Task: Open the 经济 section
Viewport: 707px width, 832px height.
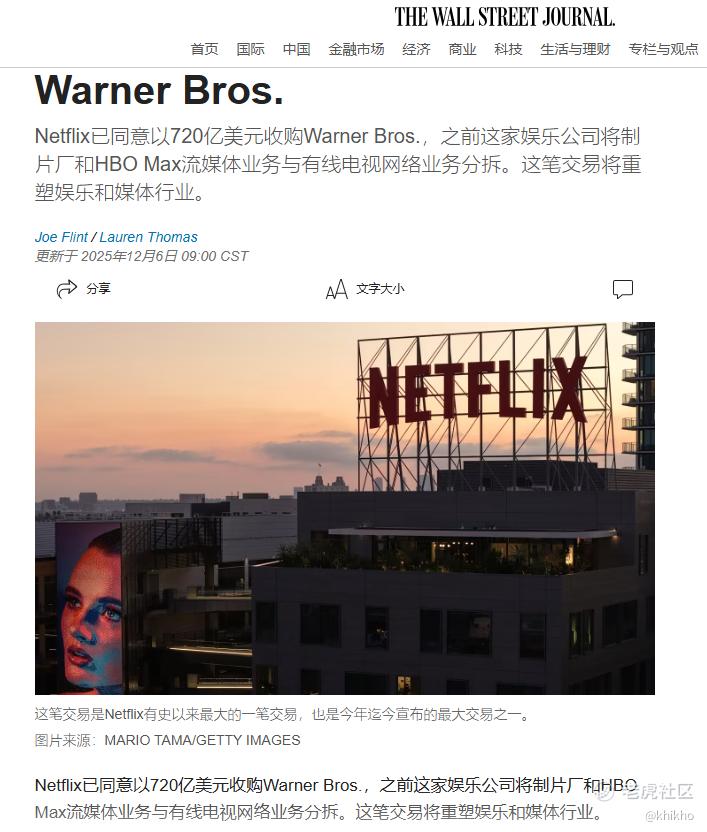Action: pos(416,49)
